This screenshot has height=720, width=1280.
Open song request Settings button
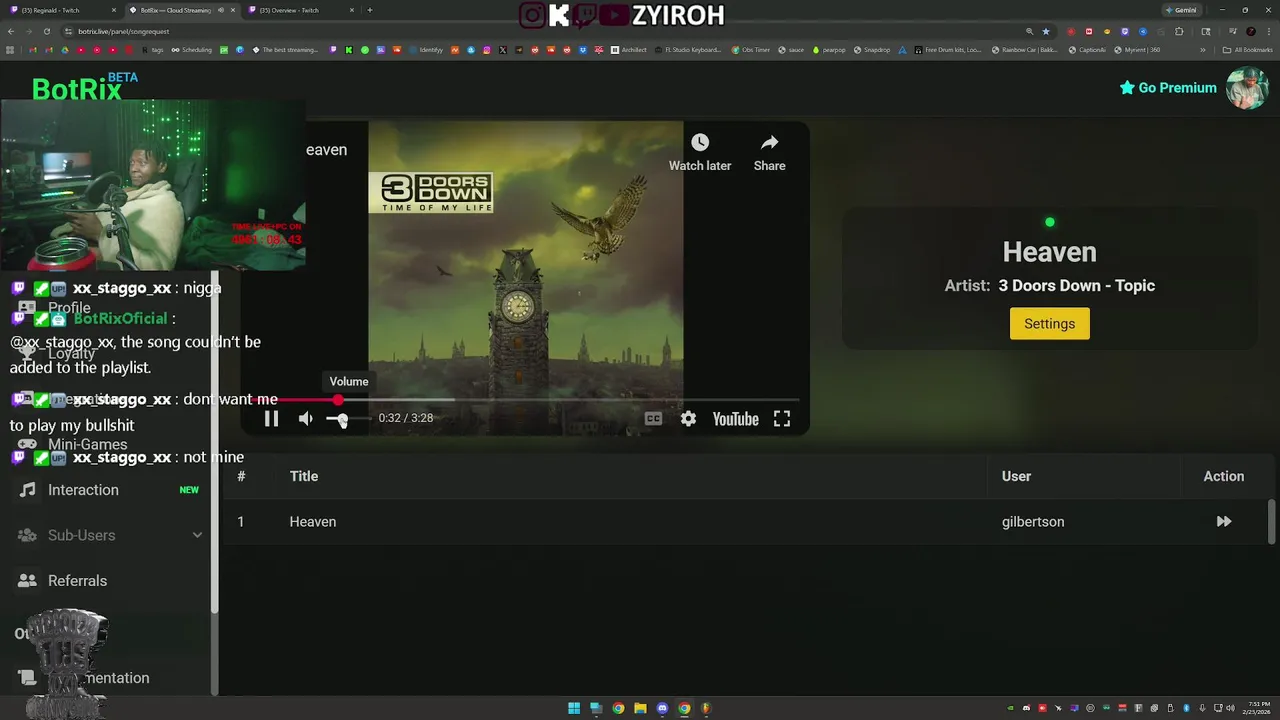[x=1049, y=324]
